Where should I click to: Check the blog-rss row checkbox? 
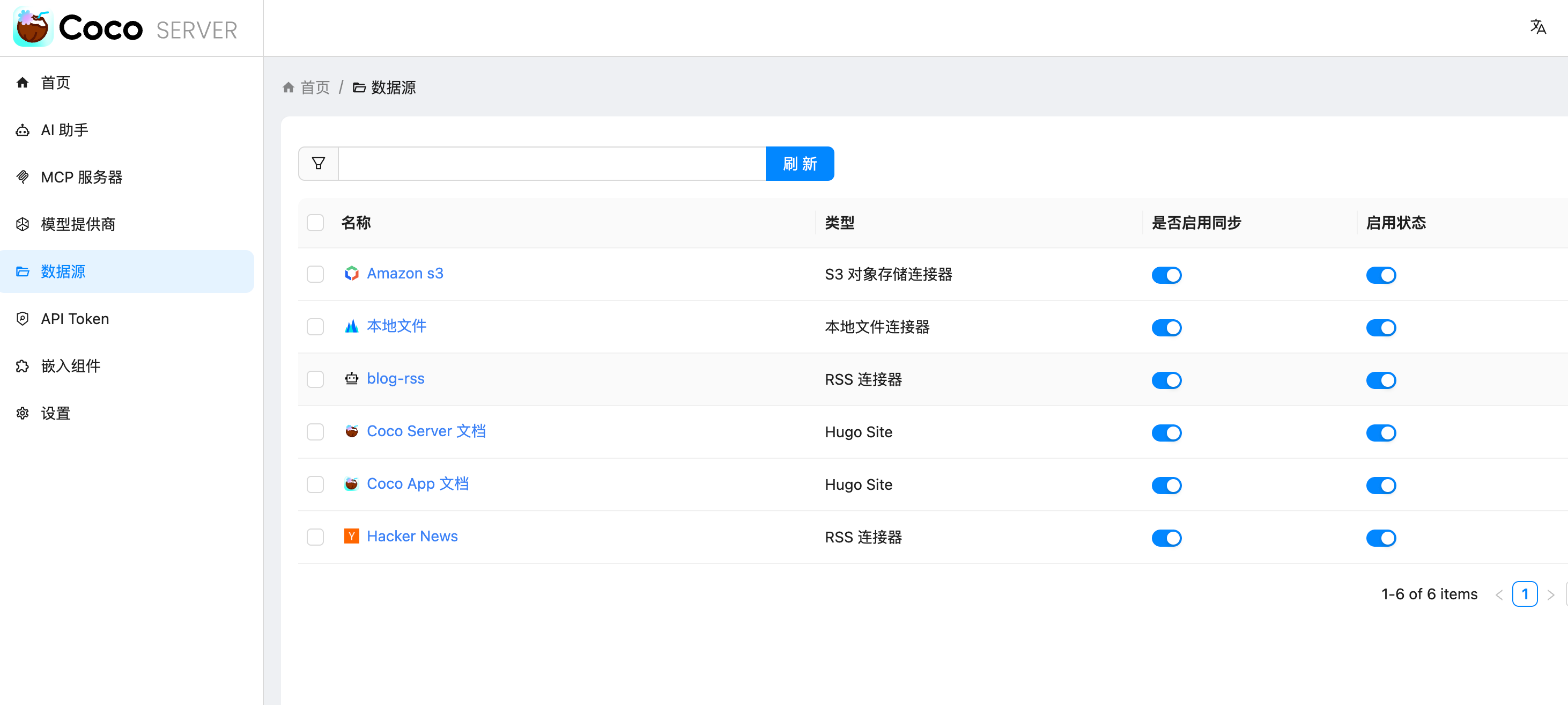click(x=315, y=379)
